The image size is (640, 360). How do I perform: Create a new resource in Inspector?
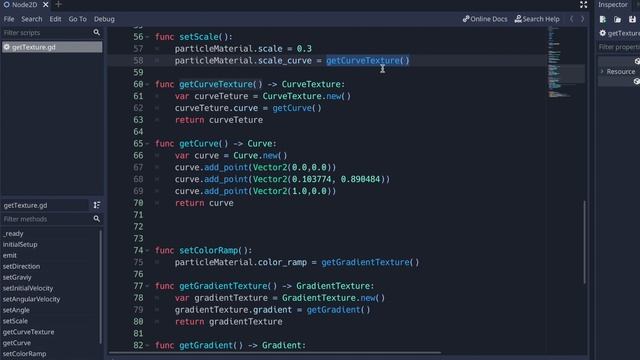pyautogui.click(x=603, y=19)
